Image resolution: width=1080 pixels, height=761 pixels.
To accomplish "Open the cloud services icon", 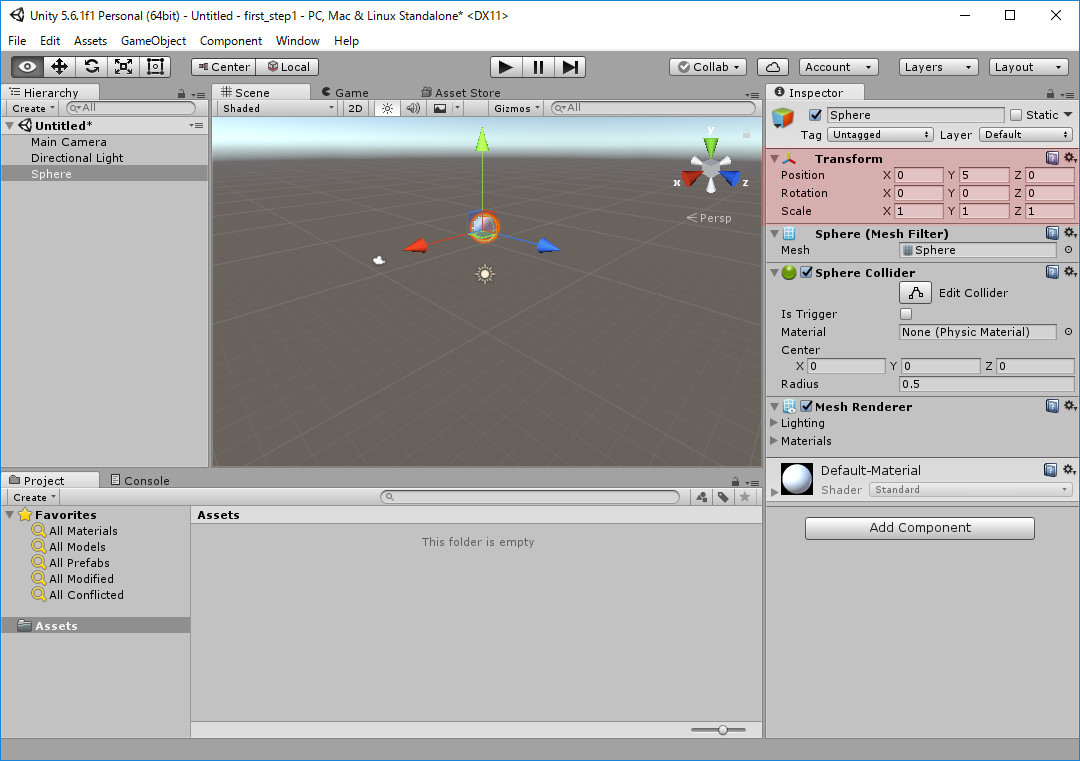I will tap(772, 67).
